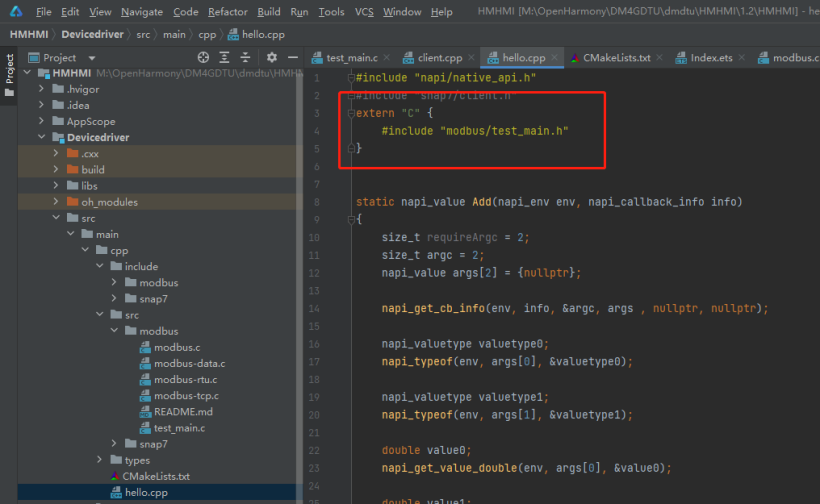Open the VCS menu

coord(364,12)
